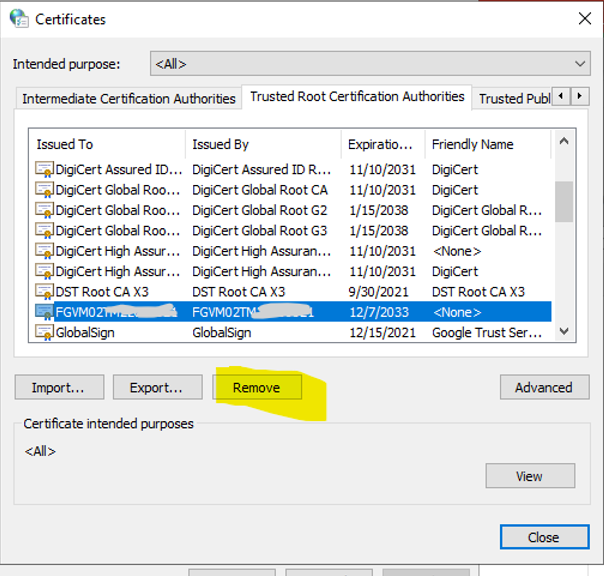This screenshot has height=576, width=604.
Task: Sort by the Friendly Name column header
Action: pos(488,144)
